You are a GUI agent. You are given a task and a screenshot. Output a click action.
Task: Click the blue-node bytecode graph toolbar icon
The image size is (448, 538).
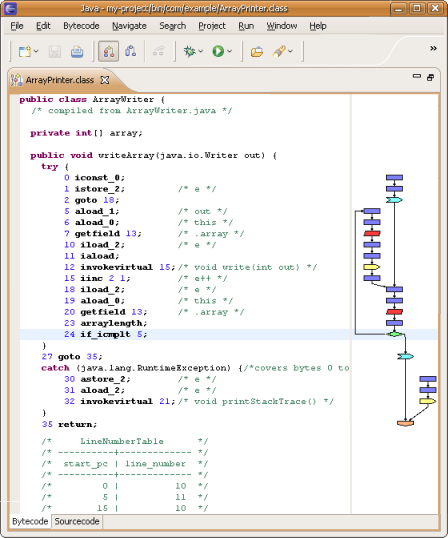tap(130, 51)
